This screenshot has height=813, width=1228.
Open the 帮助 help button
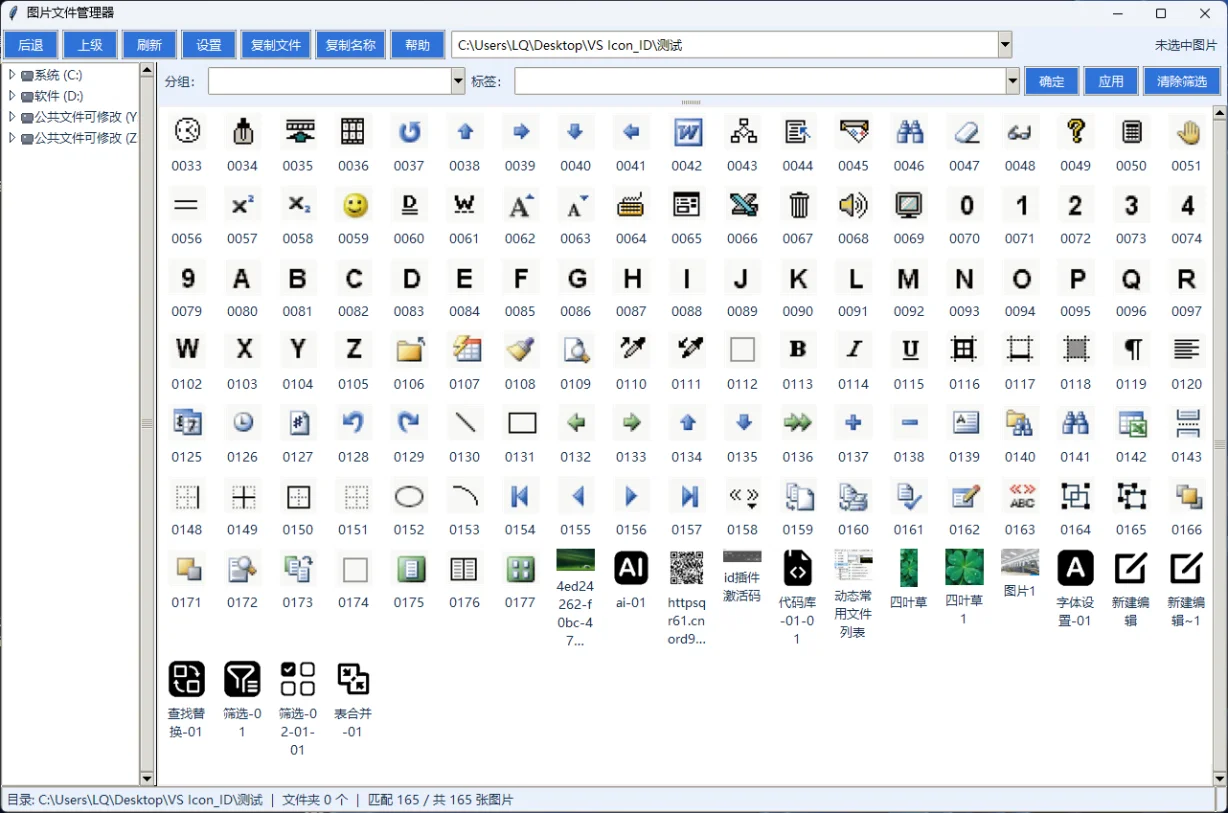pos(418,45)
